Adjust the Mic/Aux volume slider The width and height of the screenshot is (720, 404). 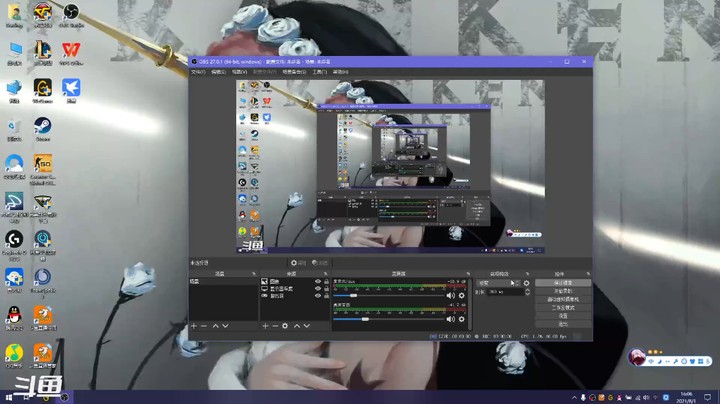388,296
